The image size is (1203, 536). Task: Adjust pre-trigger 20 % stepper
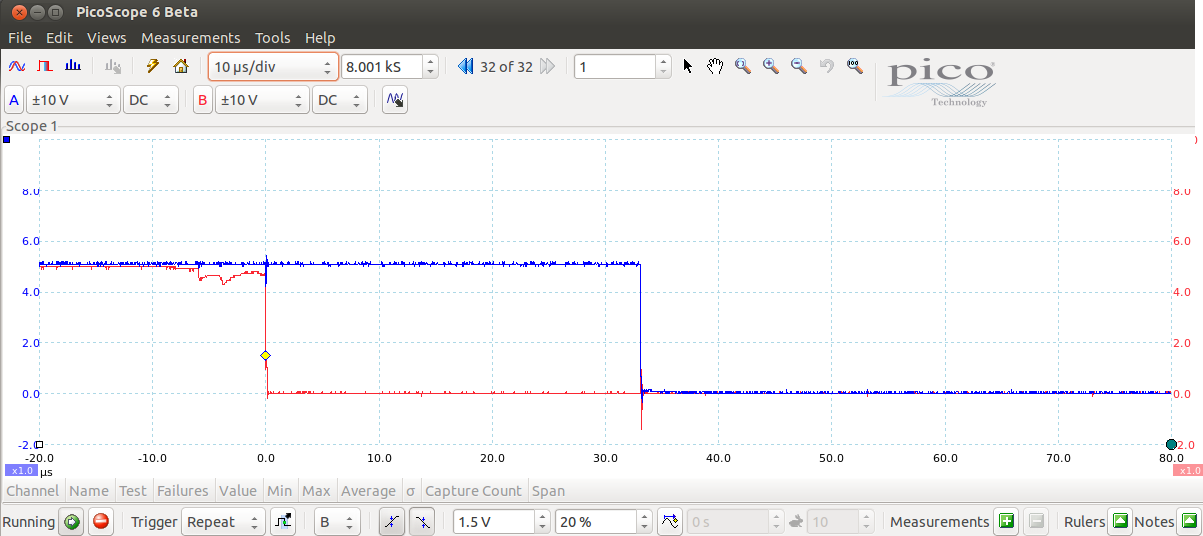(645, 521)
